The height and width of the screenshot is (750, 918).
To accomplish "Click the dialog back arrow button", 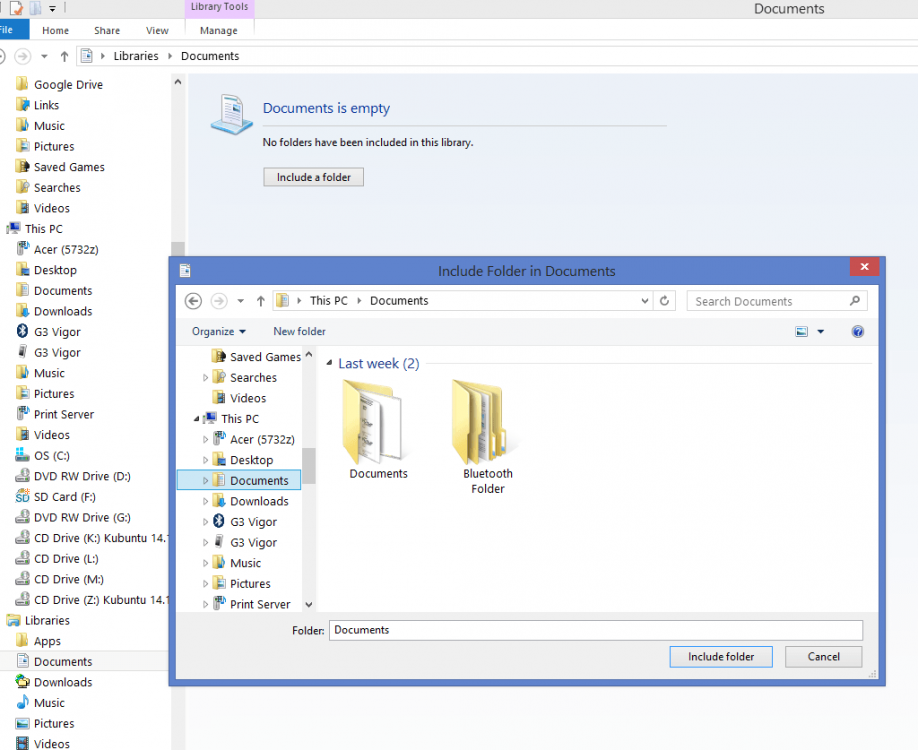I will (x=194, y=301).
